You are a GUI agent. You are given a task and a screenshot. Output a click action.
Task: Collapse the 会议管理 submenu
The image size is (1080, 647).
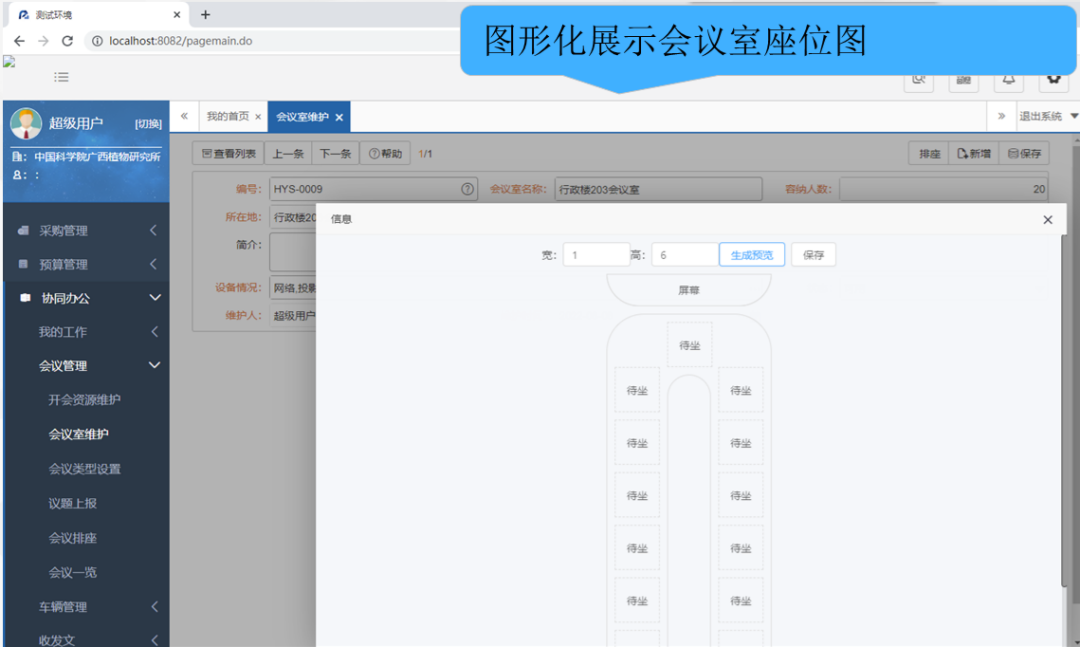86,365
